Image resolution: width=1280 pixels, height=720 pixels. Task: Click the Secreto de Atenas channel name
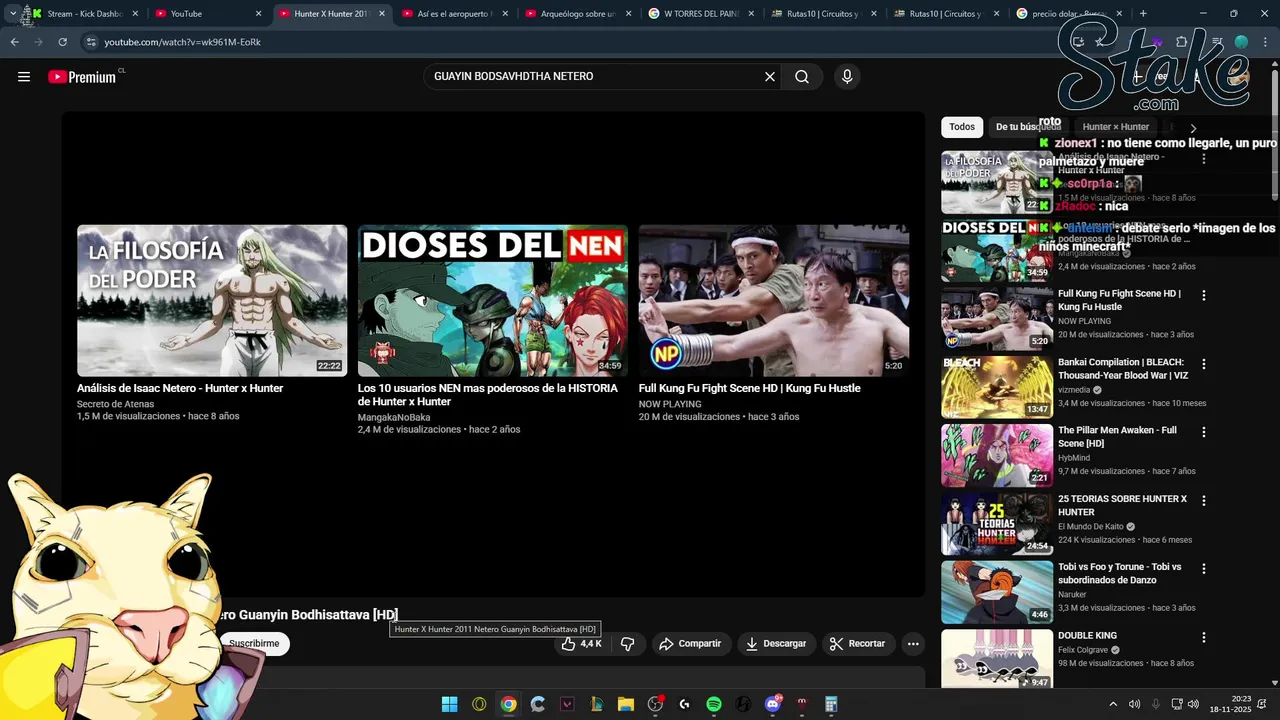[x=116, y=405]
